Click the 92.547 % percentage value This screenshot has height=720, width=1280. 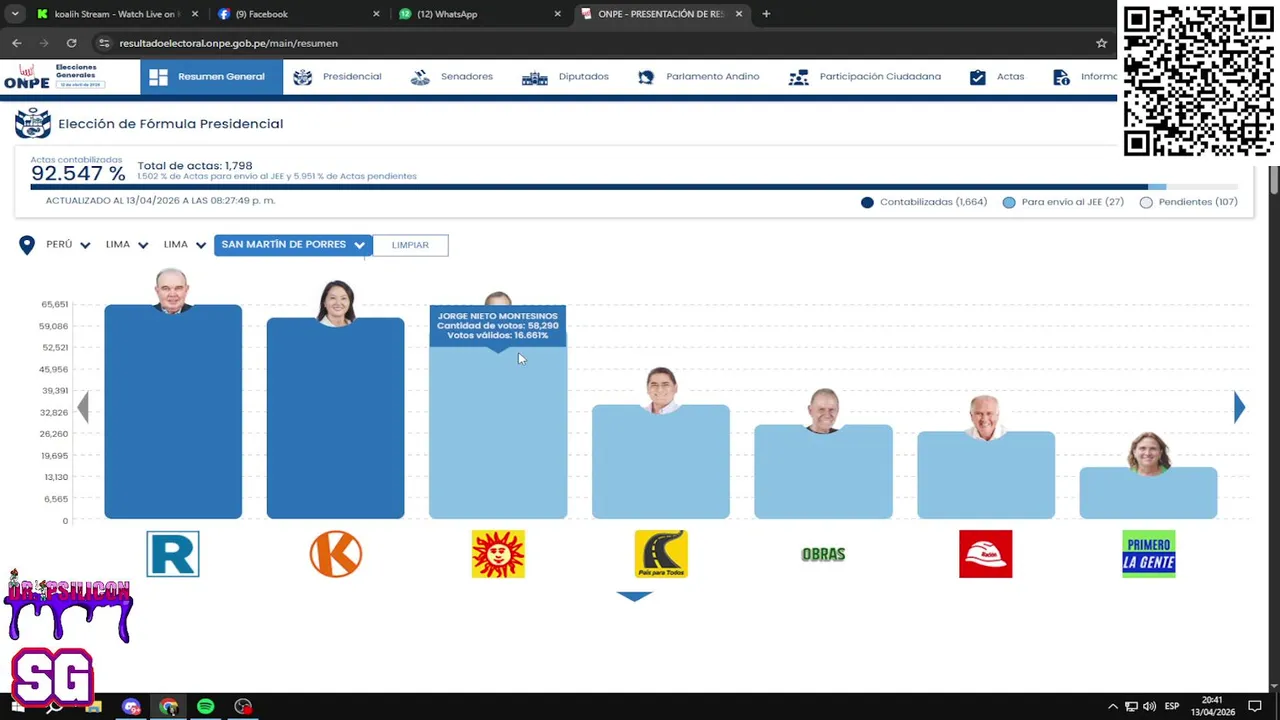78,174
